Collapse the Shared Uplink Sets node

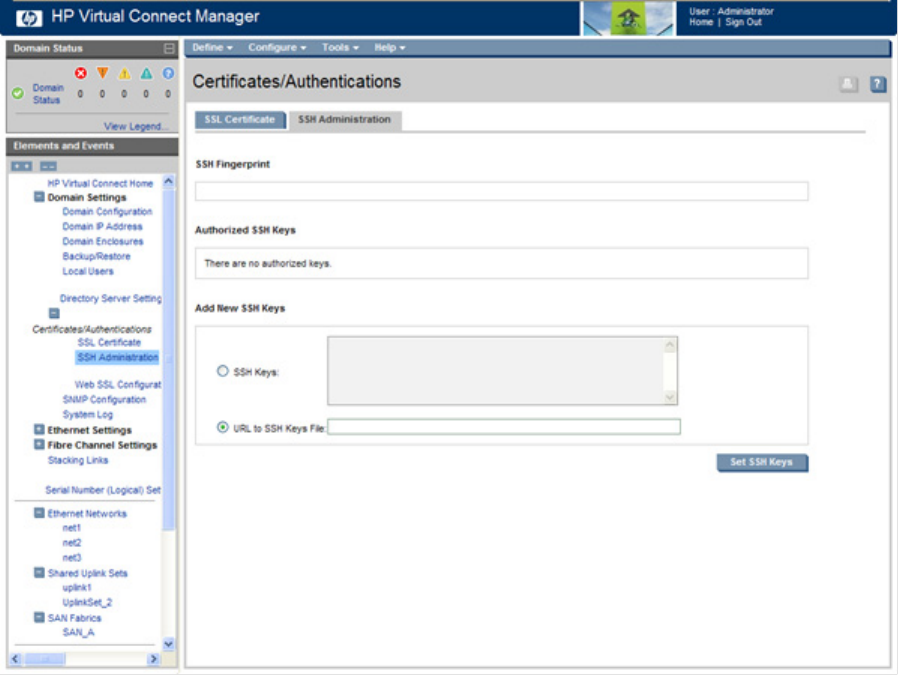tap(39, 572)
